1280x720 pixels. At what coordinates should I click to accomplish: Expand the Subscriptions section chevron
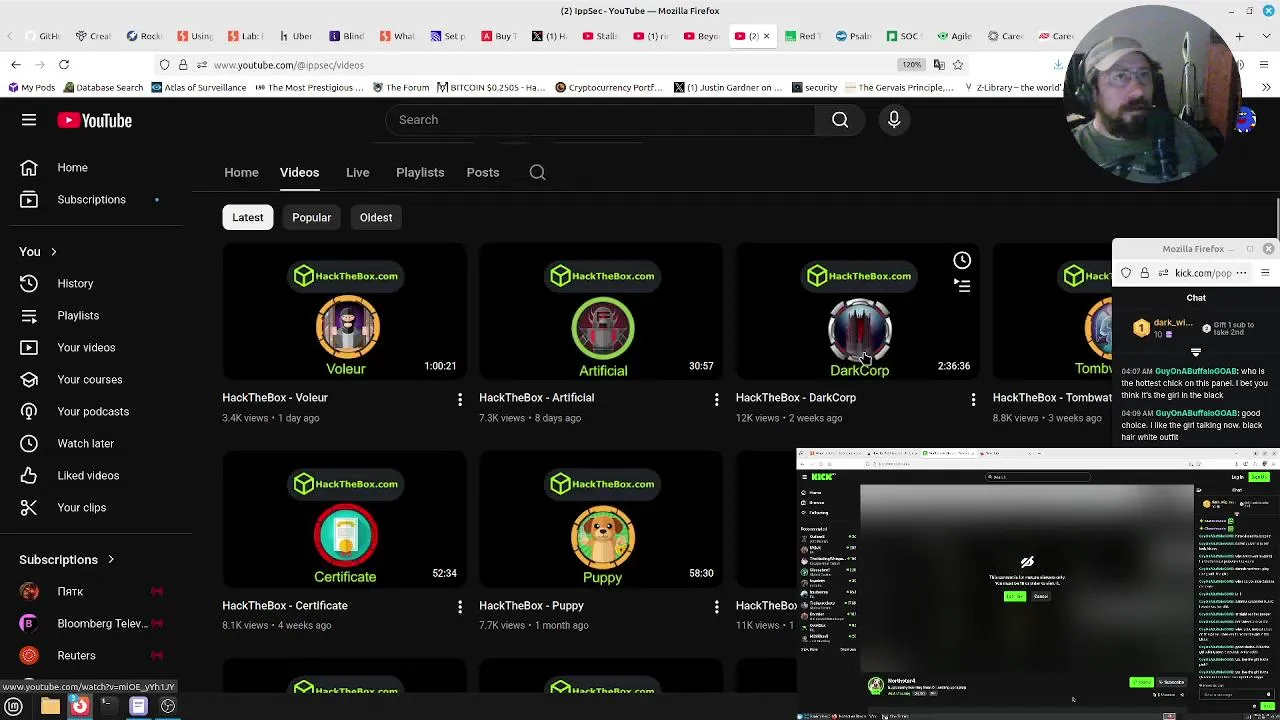point(111,560)
